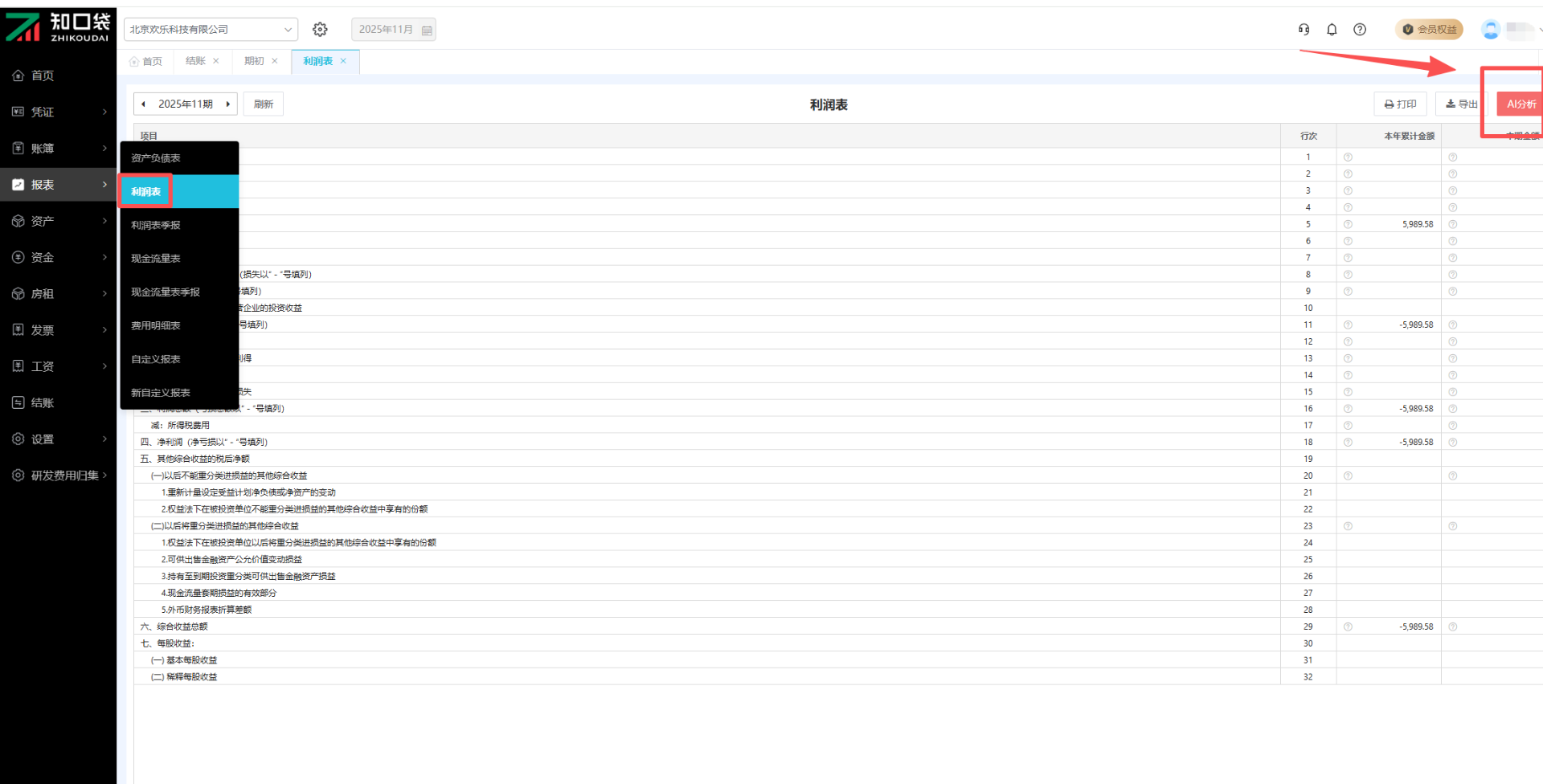Click the user avatar icon
Screen dimensions: 1543x784
pyautogui.click(x=1491, y=30)
